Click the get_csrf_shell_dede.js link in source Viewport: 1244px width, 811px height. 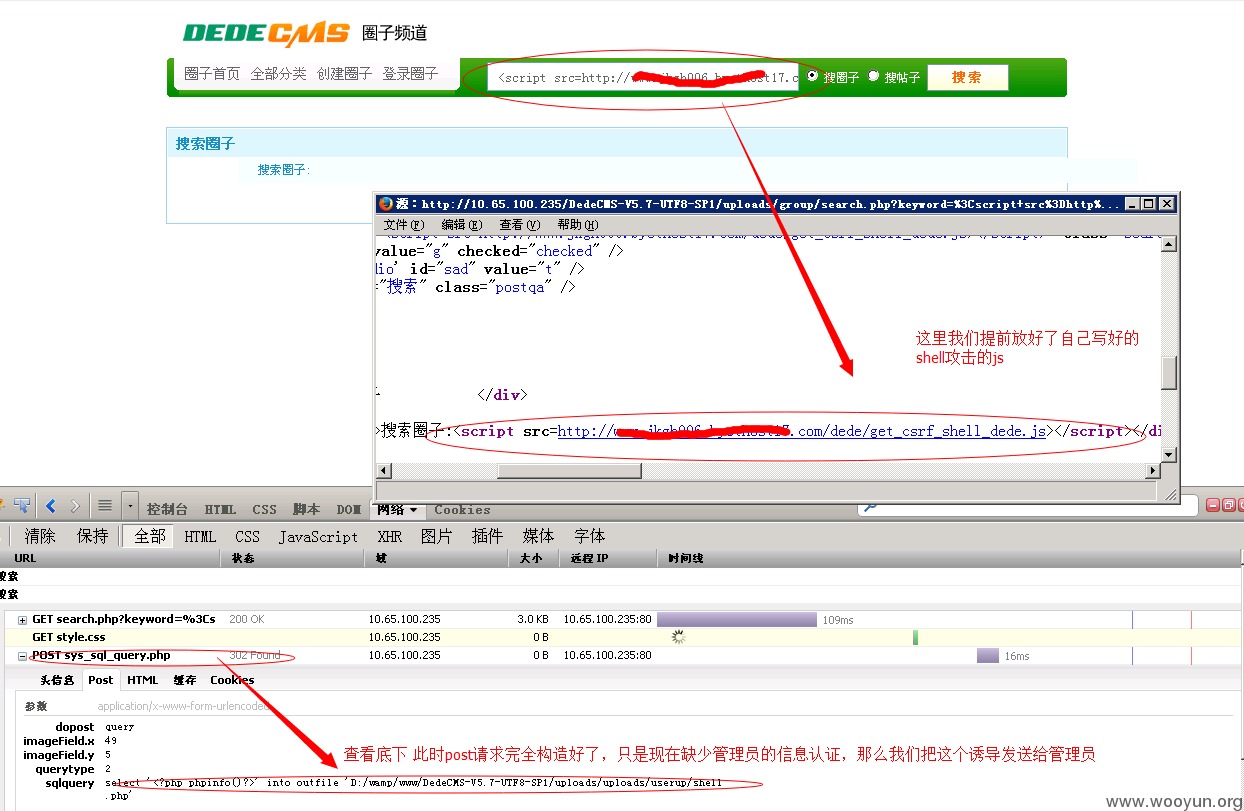pos(802,431)
